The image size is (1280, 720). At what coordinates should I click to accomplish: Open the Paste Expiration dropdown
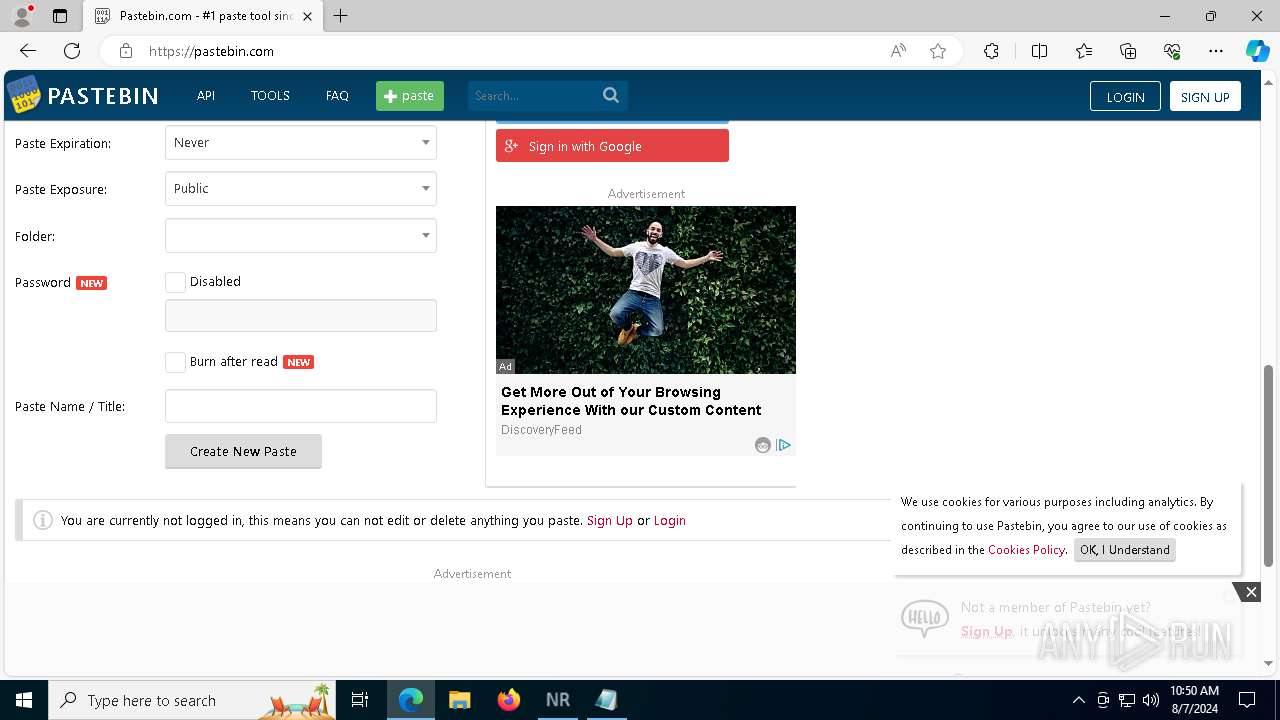point(301,143)
